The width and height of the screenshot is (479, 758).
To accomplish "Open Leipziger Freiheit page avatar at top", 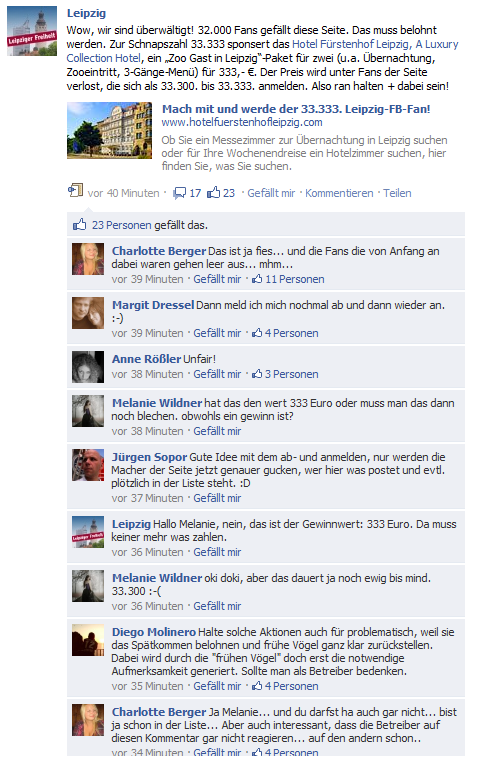I will pyautogui.click(x=32, y=31).
